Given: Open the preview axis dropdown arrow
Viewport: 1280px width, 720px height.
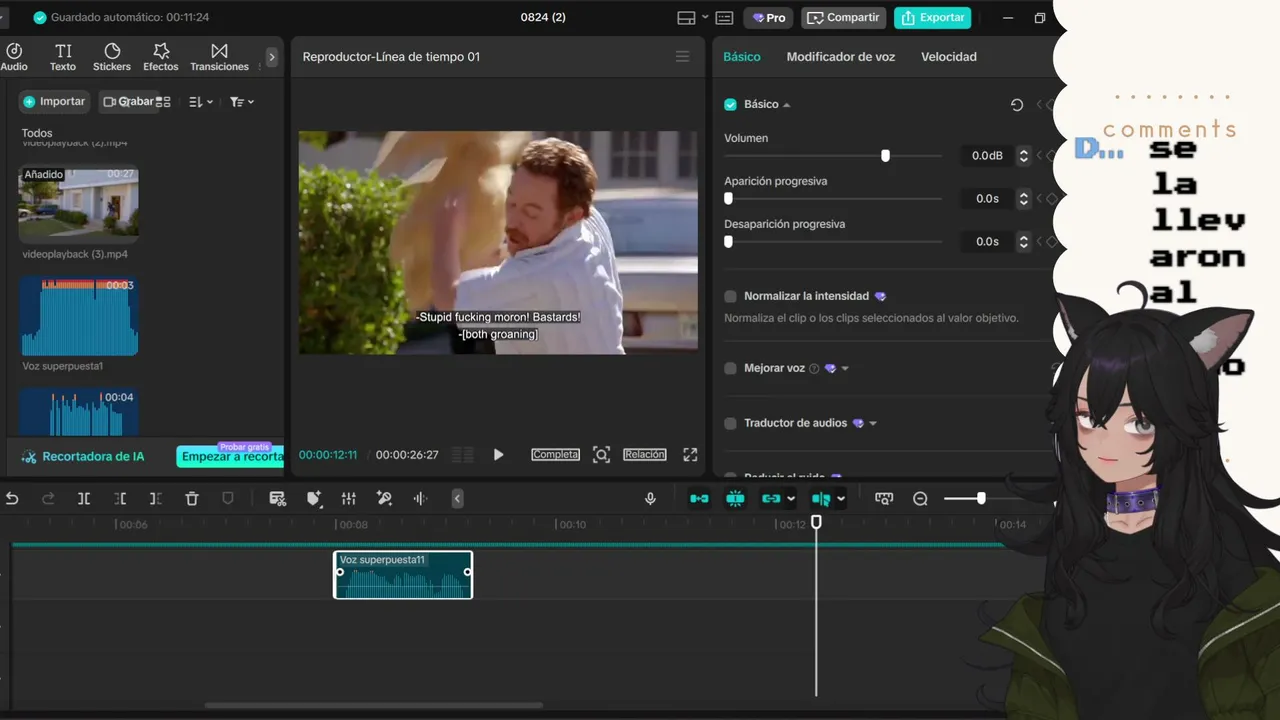Looking at the screenshot, I should click(x=841, y=498).
